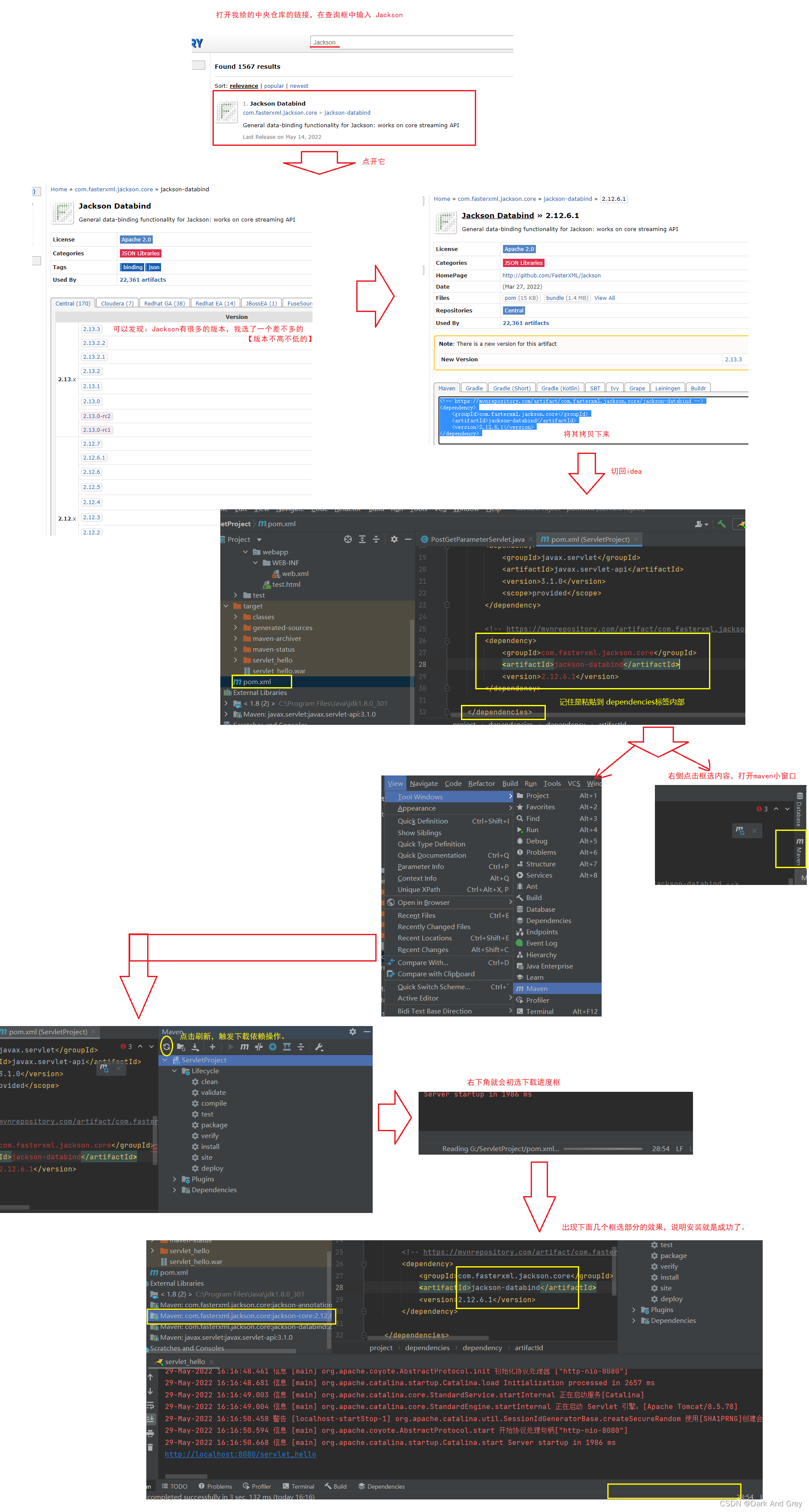Click the Project panel's locate file target icon
This screenshot has height=1512, width=809.
[x=348, y=539]
